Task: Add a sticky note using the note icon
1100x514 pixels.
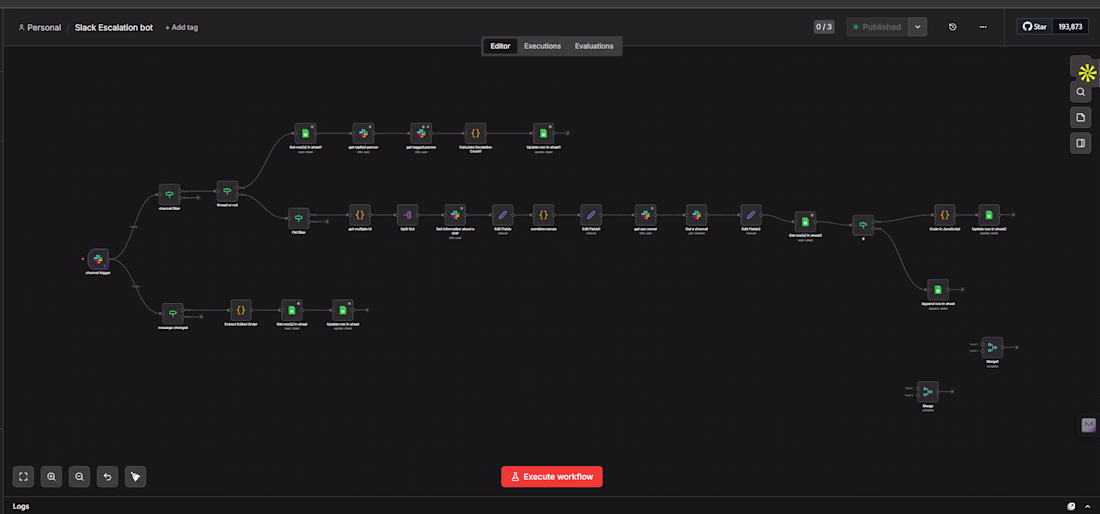Action: point(1080,117)
